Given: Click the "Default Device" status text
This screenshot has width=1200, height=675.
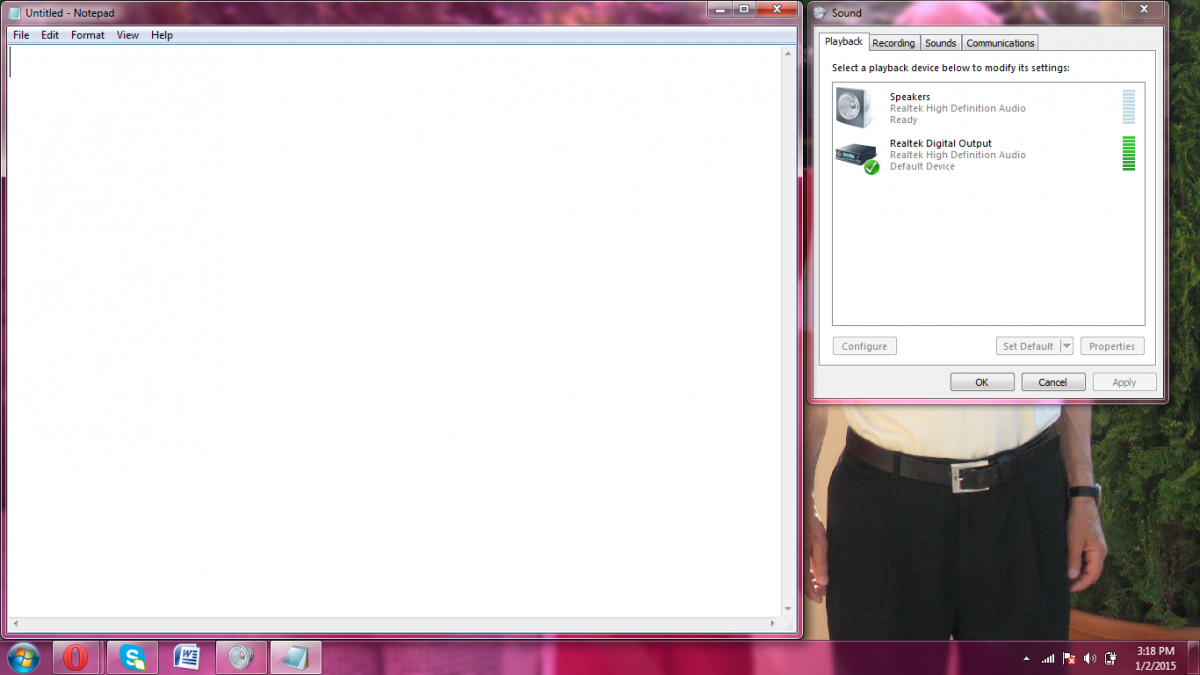Looking at the screenshot, I should (x=922, y=166).
